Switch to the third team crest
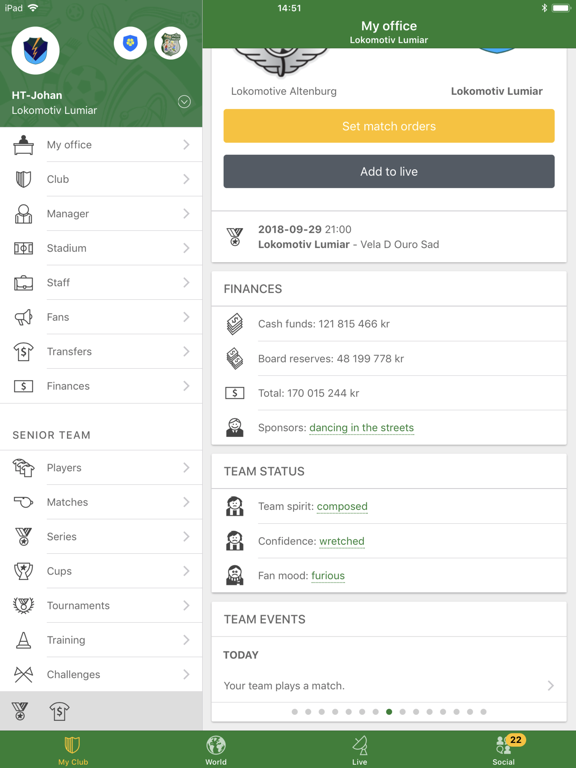The image size is (576, 768). coord(170,43)
